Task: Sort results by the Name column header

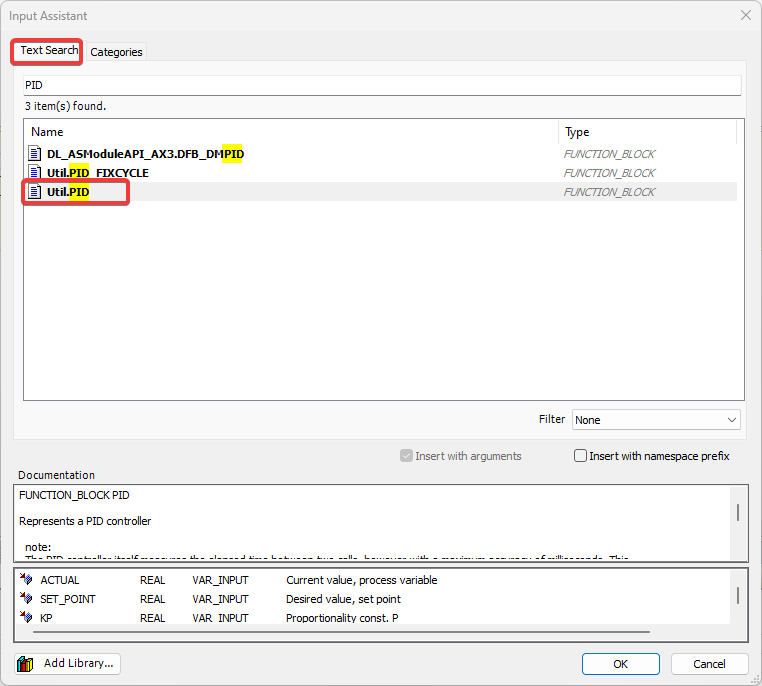Action: coord(290,132)
